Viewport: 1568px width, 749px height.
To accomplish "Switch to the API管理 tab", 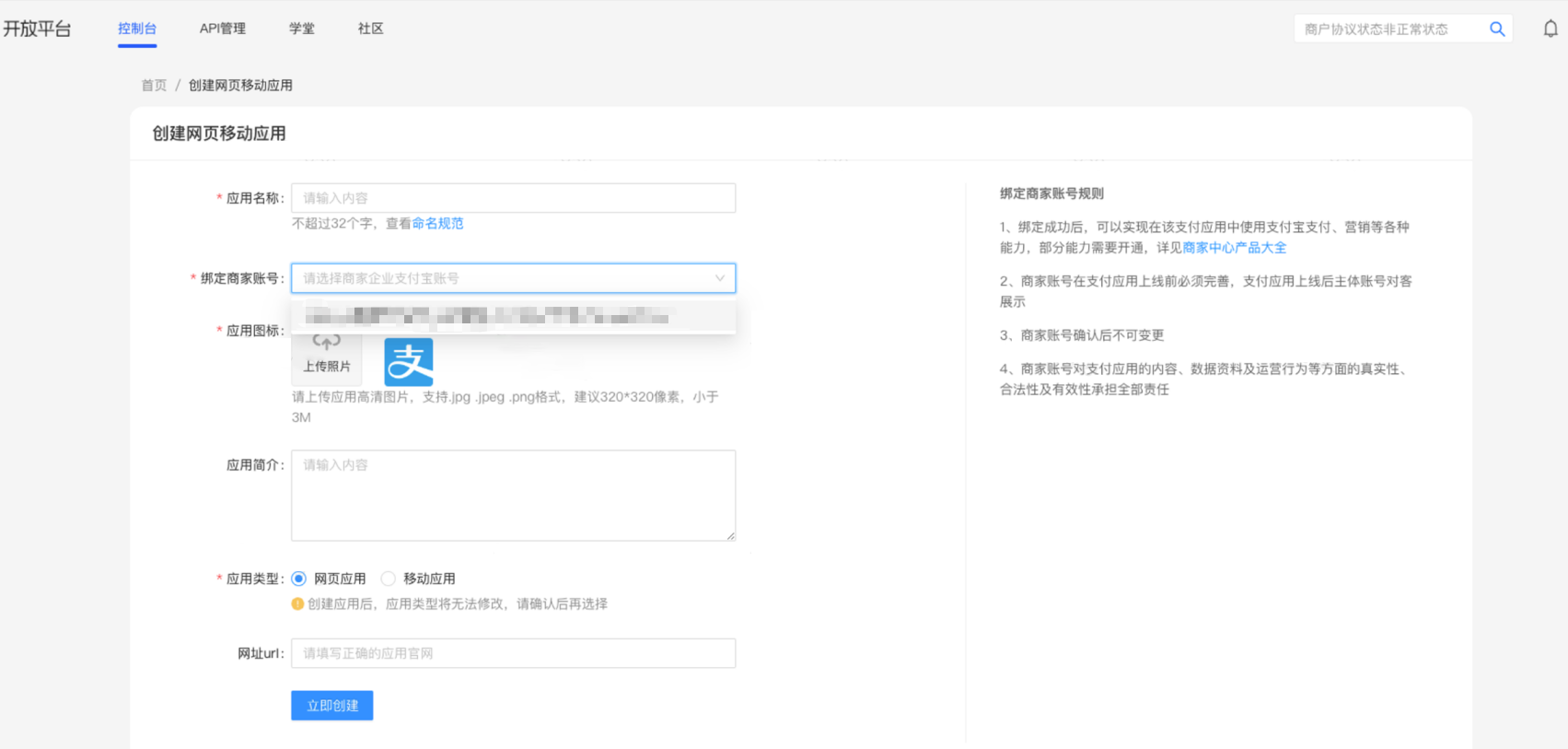I will tap(223, 29).
